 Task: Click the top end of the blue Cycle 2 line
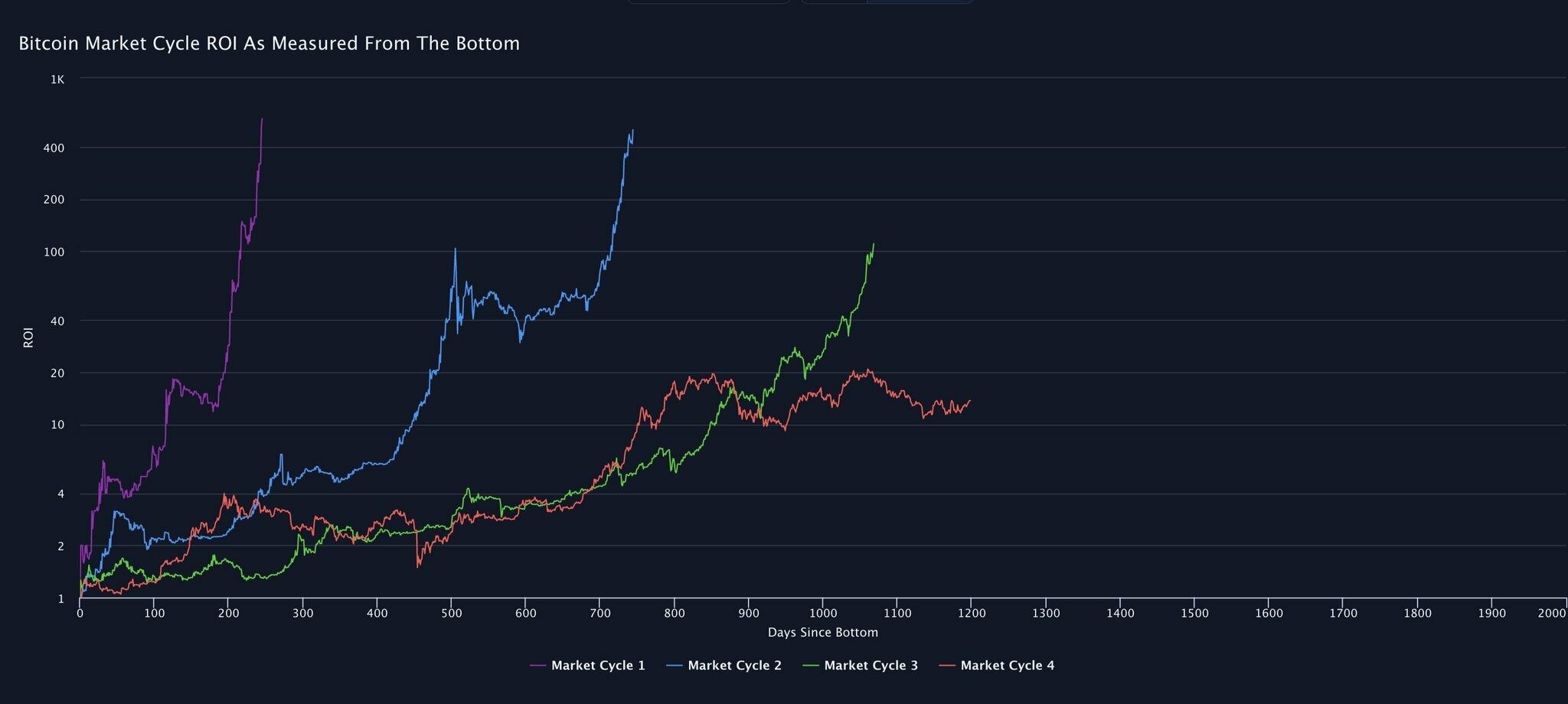point(632,131)
